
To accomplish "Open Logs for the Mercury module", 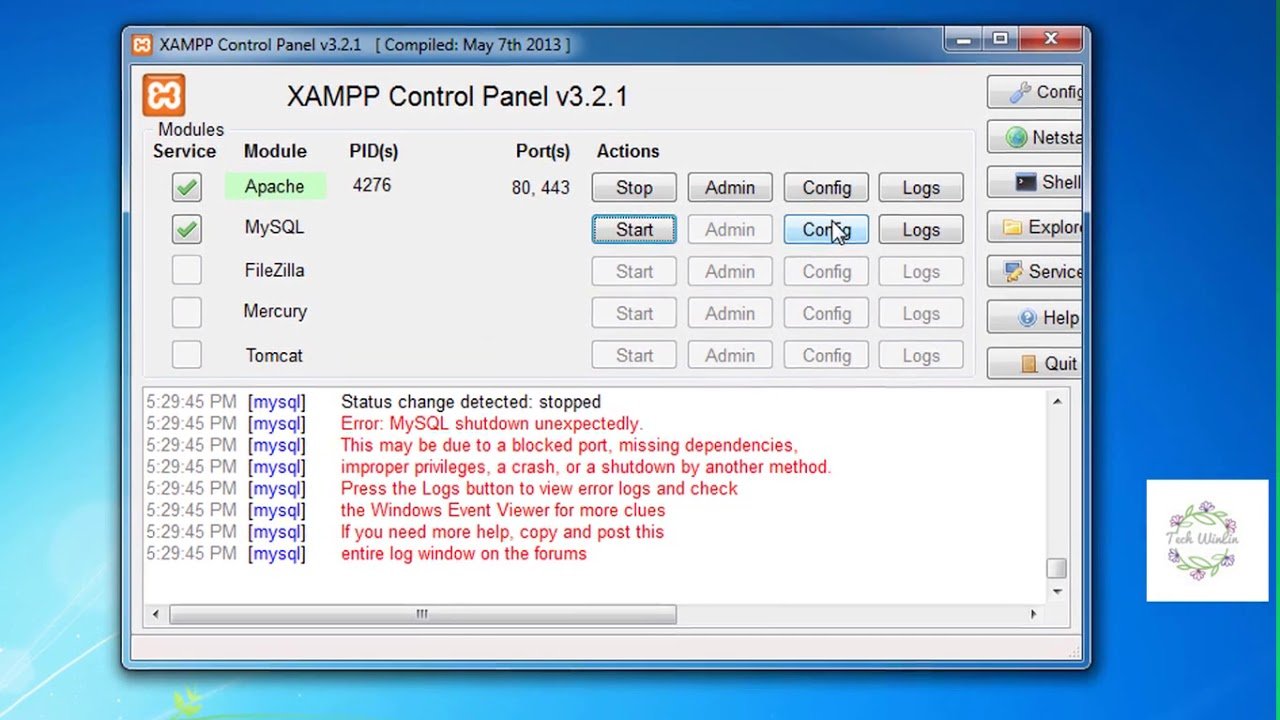I will pos(920,313).
